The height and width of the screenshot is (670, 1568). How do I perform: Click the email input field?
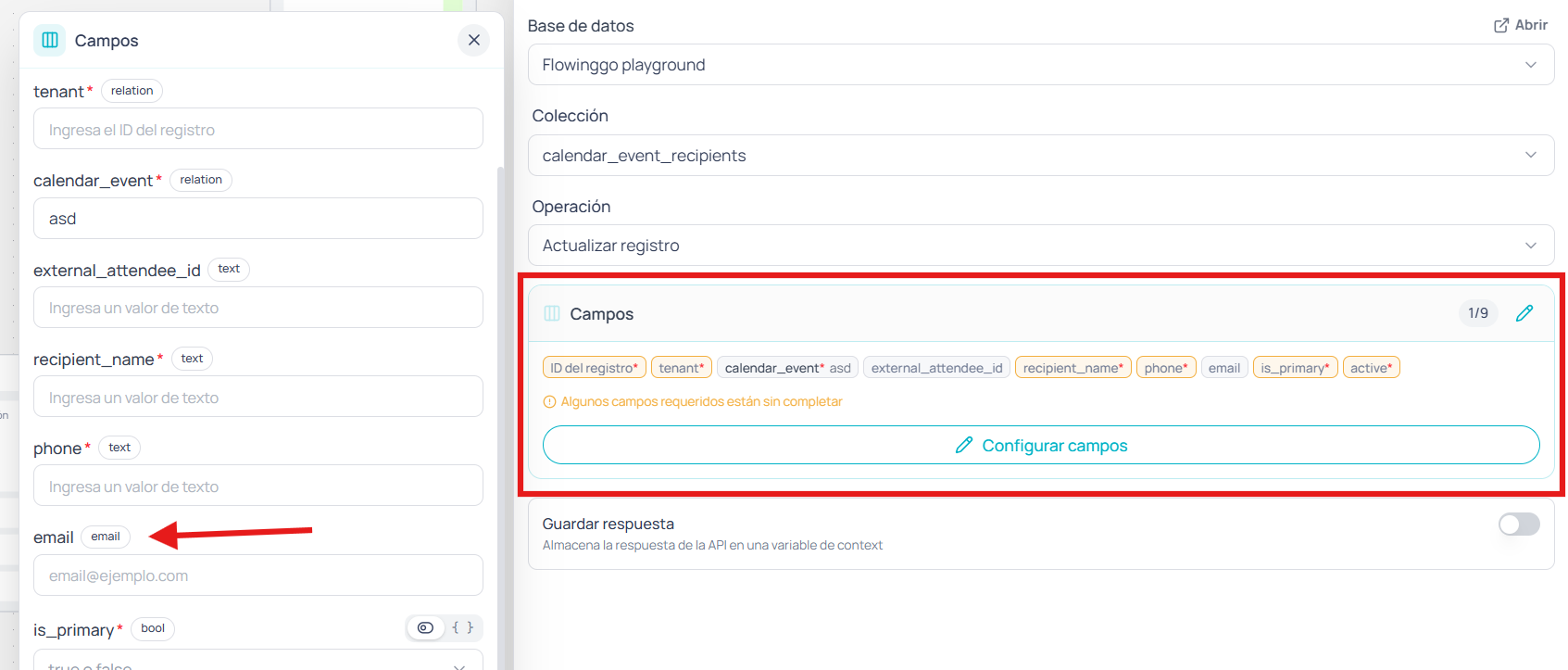pos(258,575)
